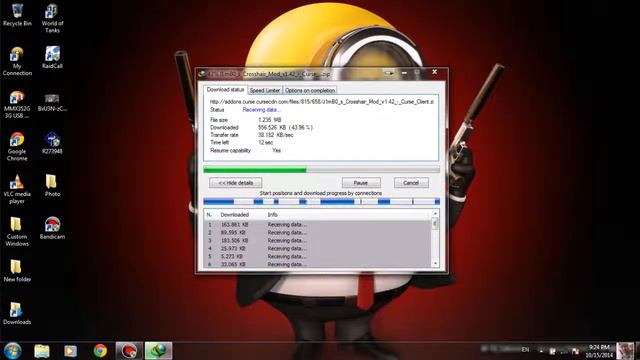Cancel the download
The height and width of the screenshot is (360, 640).
click(411, 183)
